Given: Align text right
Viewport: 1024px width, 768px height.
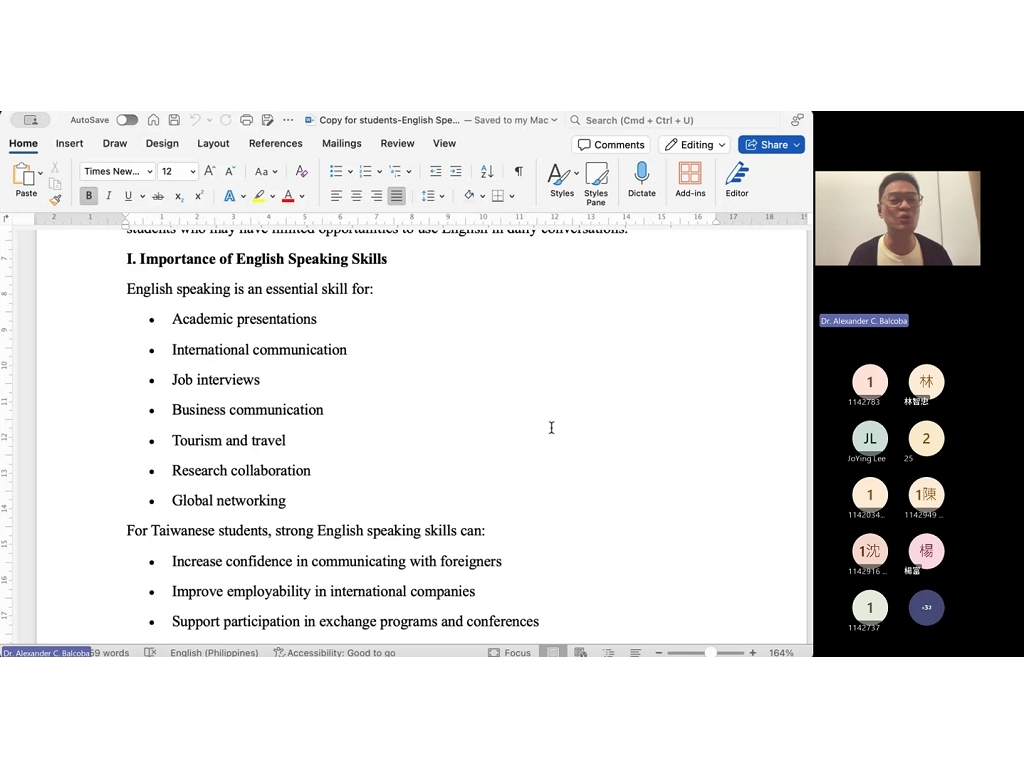Looking at the screenshot, I should [377, 196].
